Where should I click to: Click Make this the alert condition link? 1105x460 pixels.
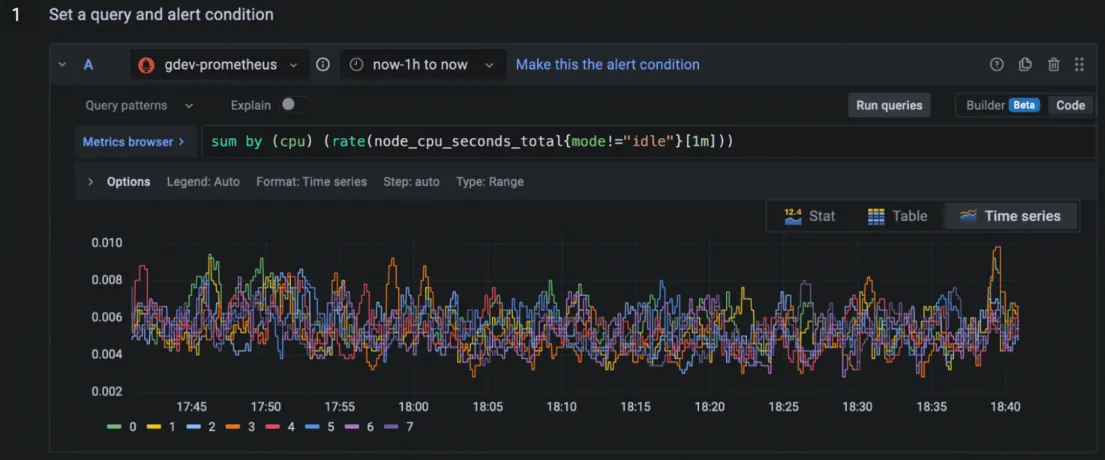607,65
